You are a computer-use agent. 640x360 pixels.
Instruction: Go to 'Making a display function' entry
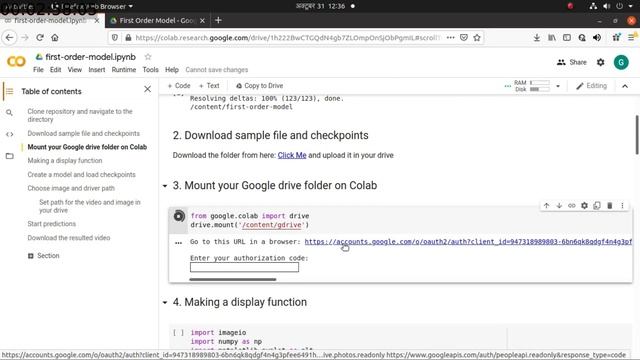(x=65, y=160)
